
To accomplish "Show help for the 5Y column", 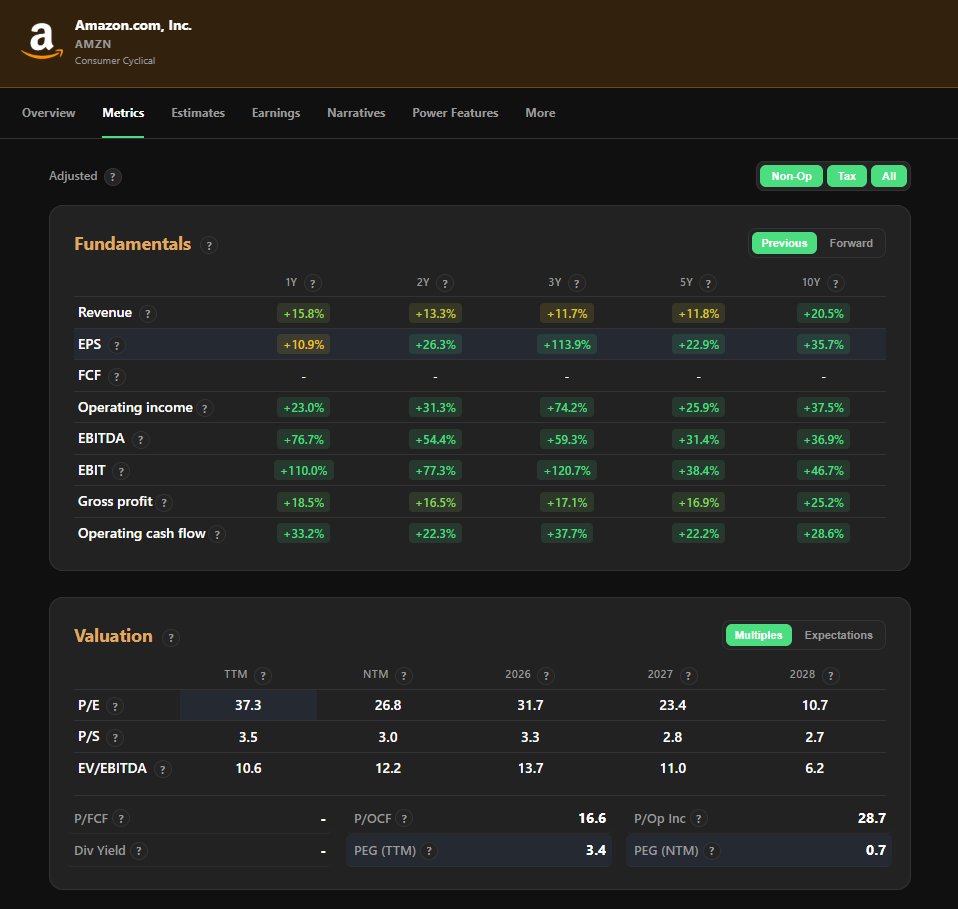I will [x=708, y=283].
